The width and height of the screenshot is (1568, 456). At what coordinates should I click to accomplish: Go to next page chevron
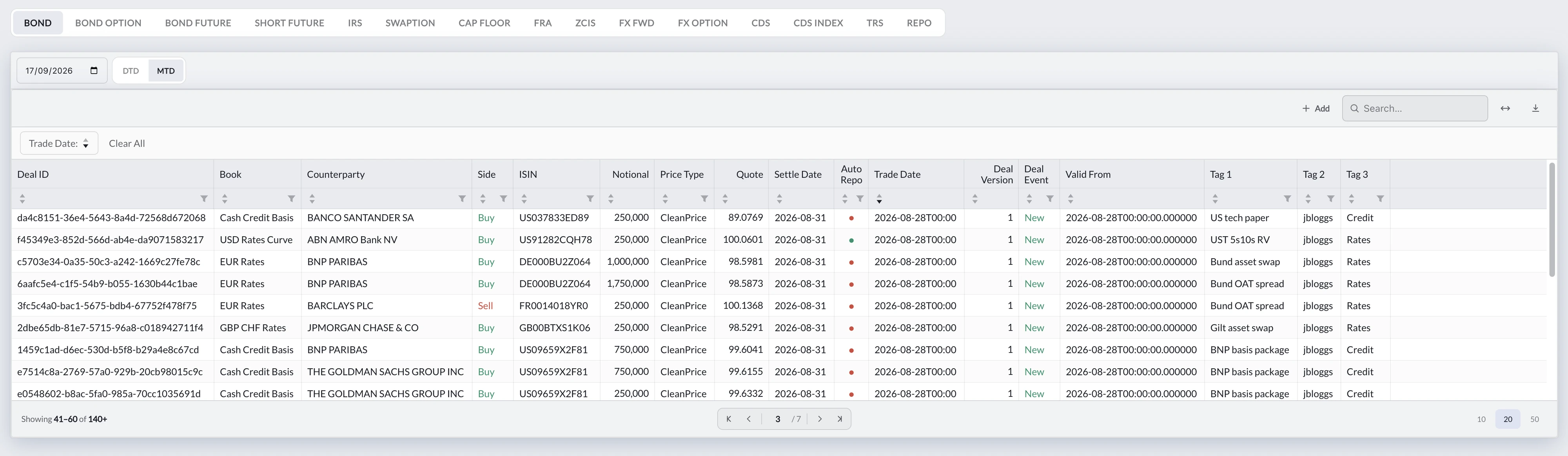click(x=820, y=419)
